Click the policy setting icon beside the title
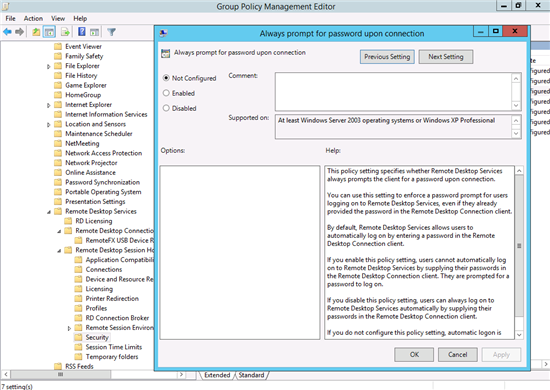The width and height of the screenshot is (550, 390). (165, 53)
